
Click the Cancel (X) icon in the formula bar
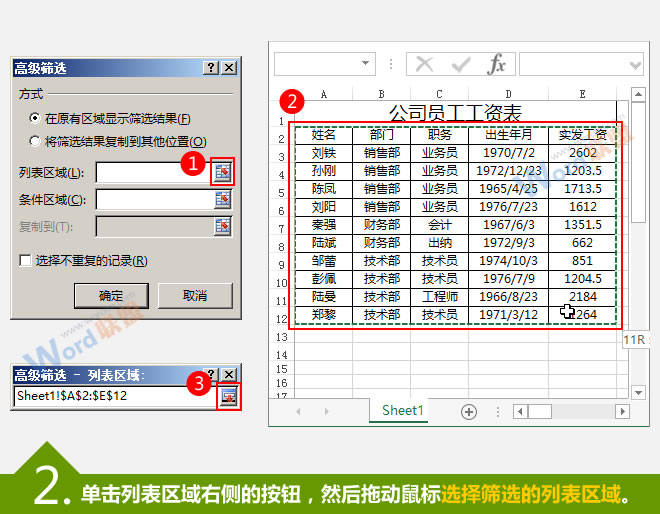tap(425, 64)
